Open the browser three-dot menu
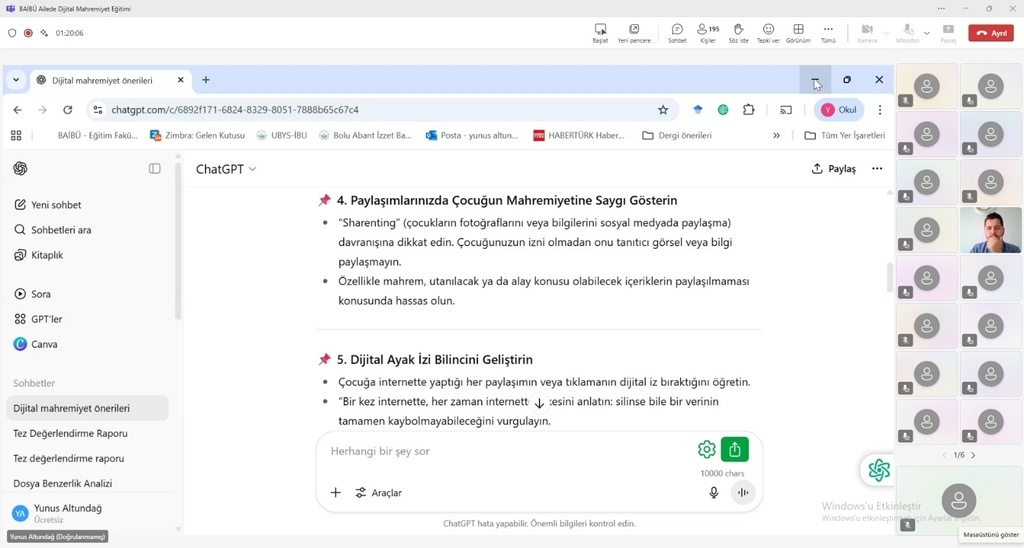 pyautogui.click(x=880, y=110)
